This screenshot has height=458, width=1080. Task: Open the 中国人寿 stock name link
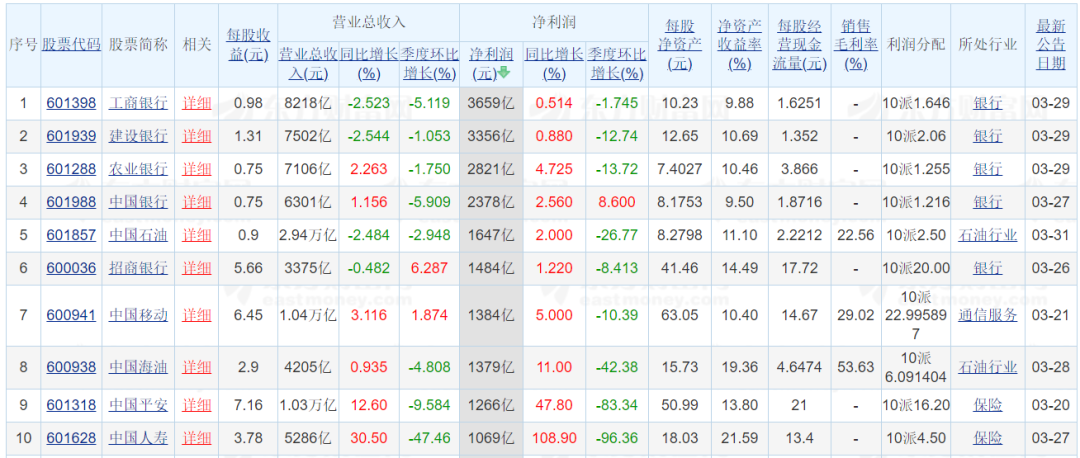(x=138, y=438)
